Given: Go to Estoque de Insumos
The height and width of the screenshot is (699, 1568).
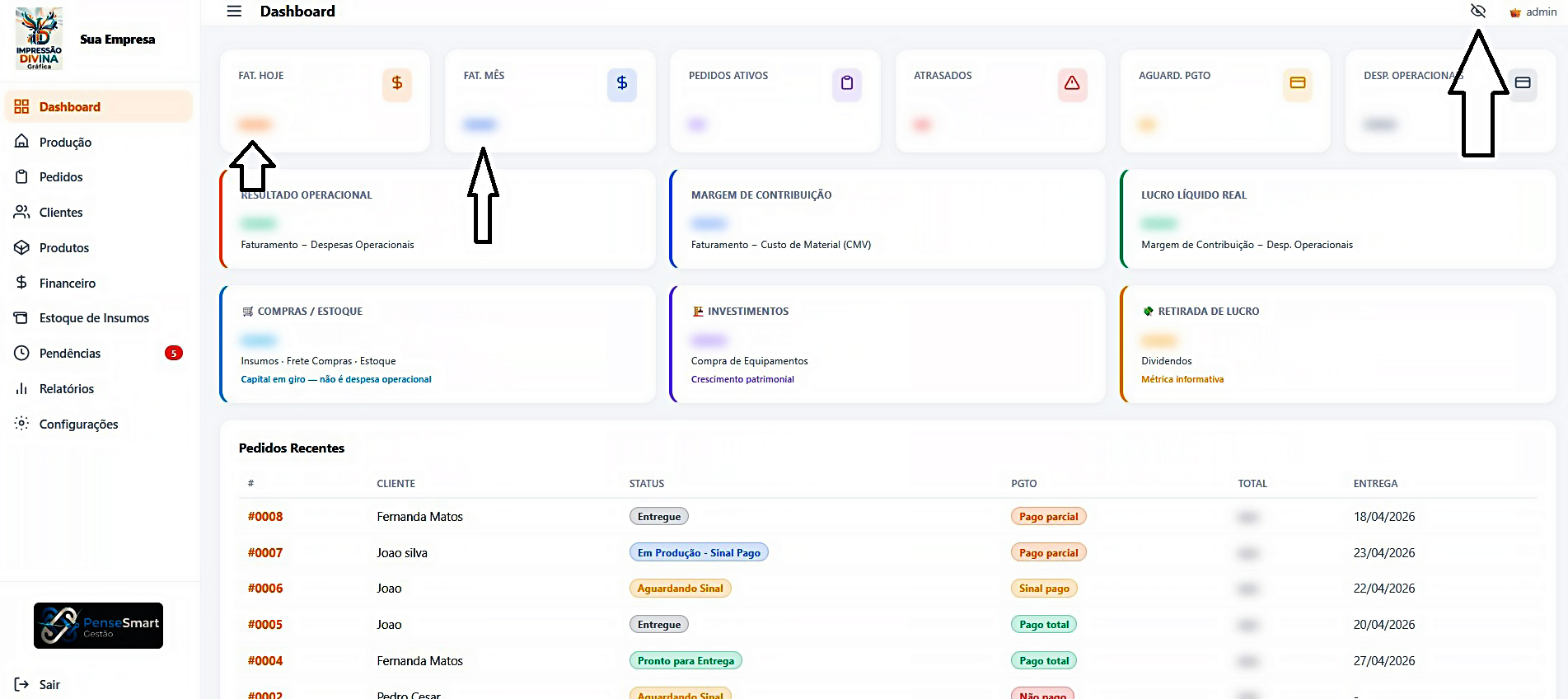Looking at the screenshot, I should click(99, 317).
